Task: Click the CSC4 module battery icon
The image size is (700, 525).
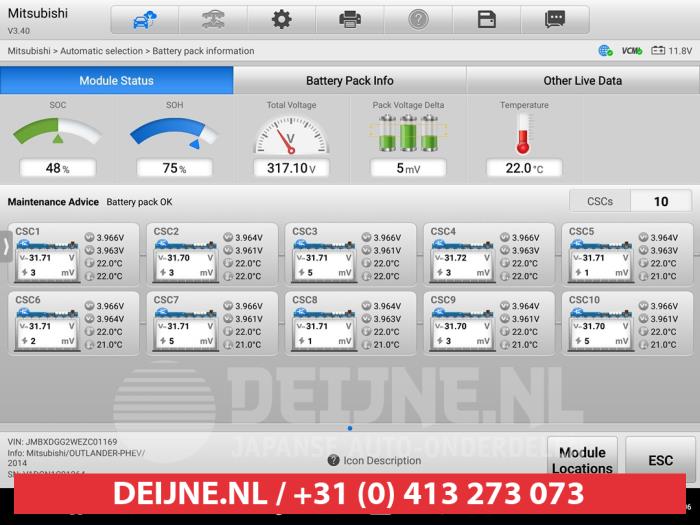Action: [x=462, y=262]
